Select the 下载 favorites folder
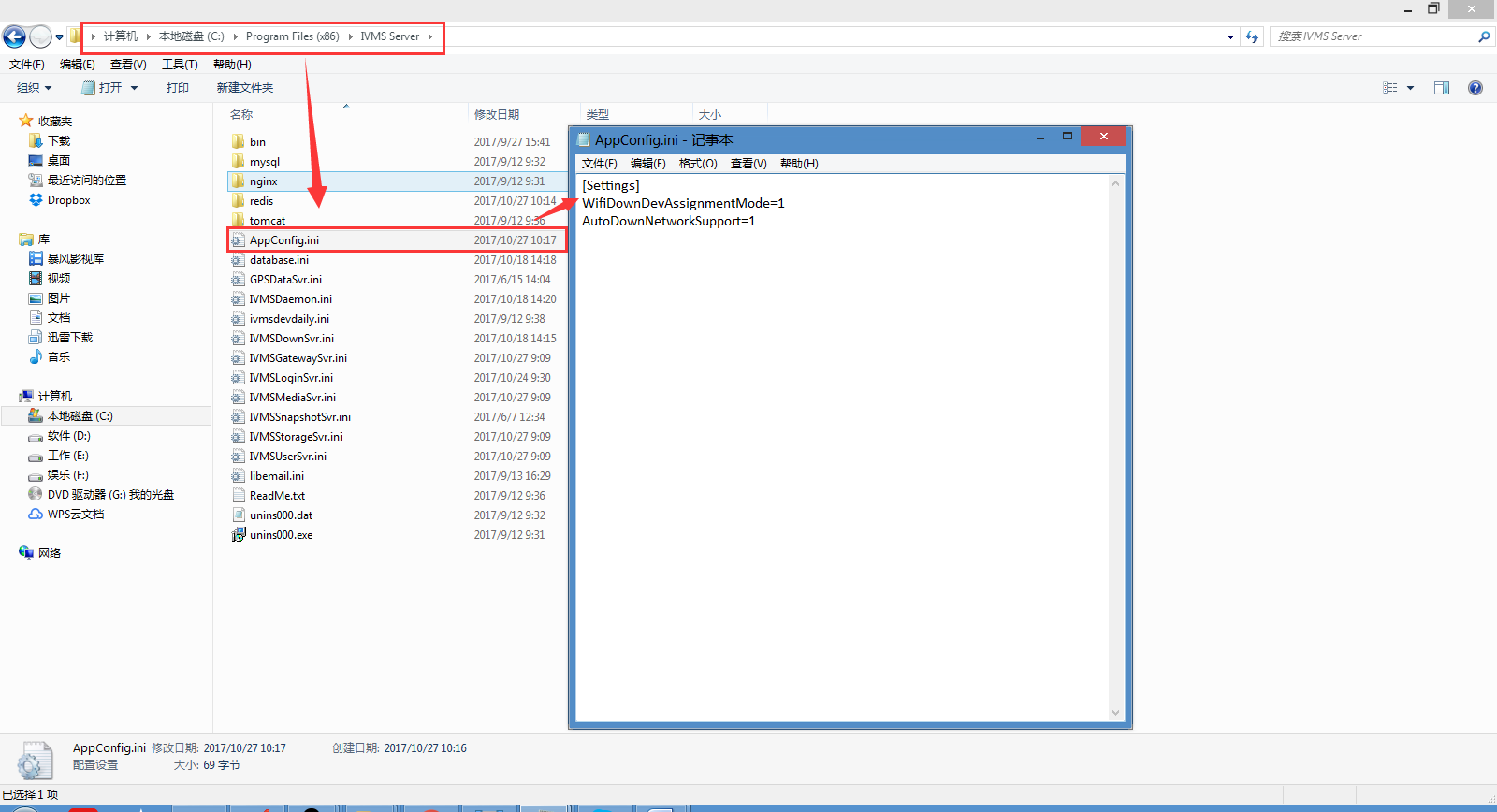Screen dimensions: 1497x812 (x=59, y=141)
